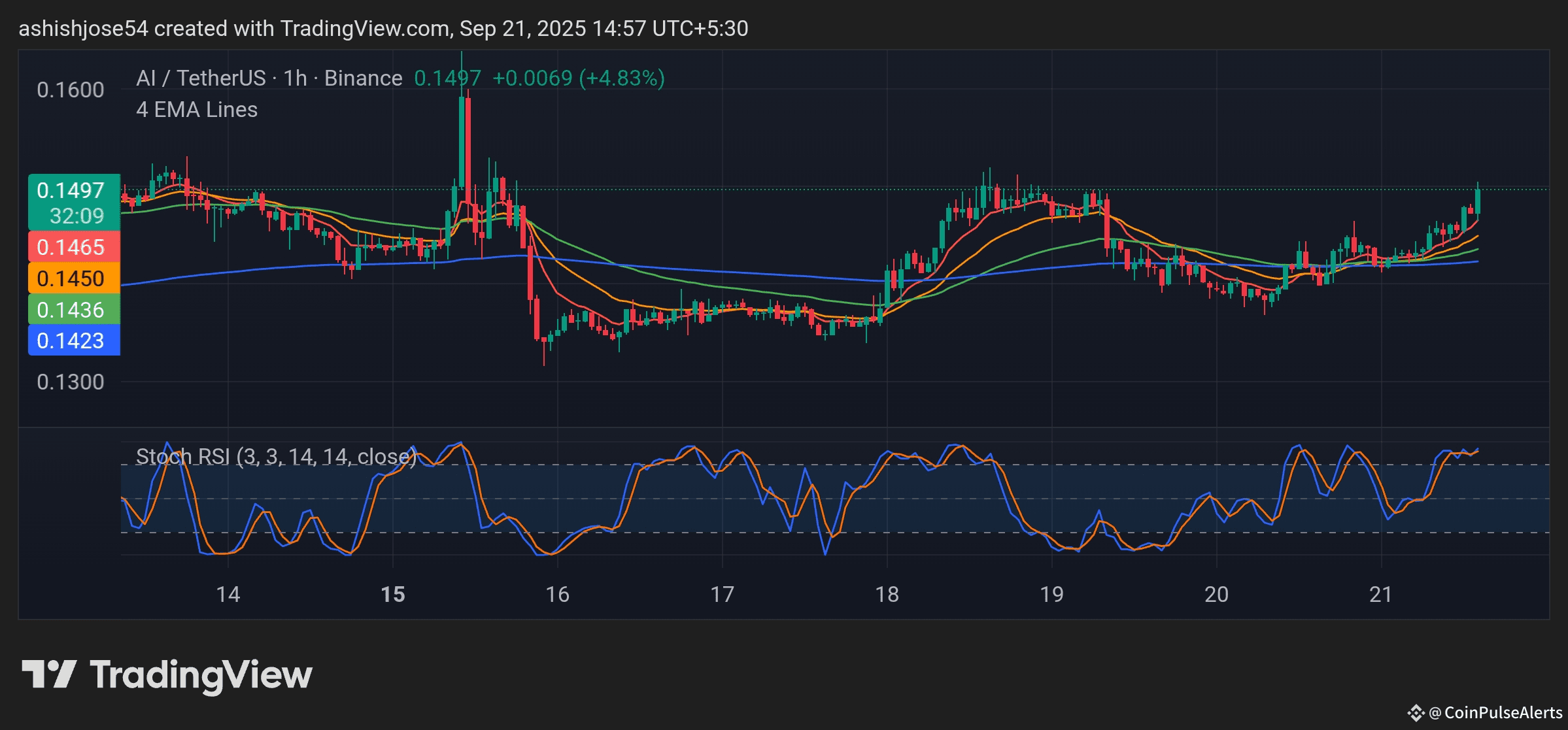
Task: Click date 21 on the time axis
Action: coord(1380,594)
